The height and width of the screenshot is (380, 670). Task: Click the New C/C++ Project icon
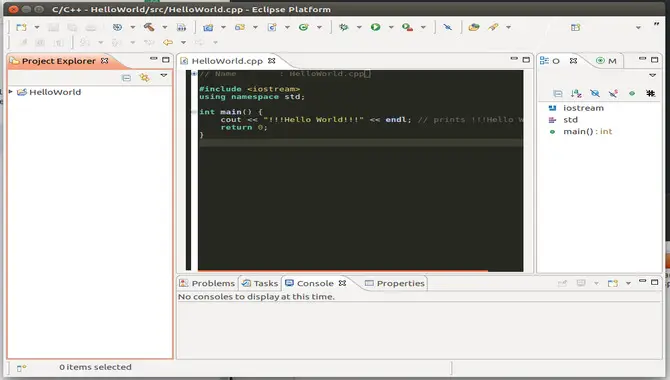(x=208, y=27)
